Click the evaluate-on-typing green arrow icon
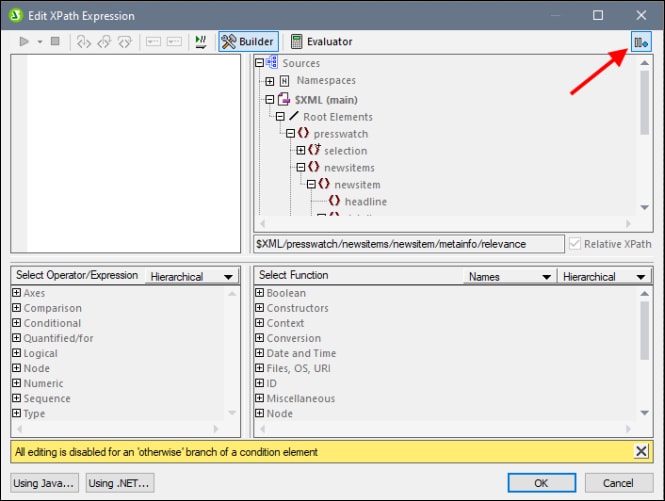Viewport: 665px width, 501px height. tap(200, 42)
